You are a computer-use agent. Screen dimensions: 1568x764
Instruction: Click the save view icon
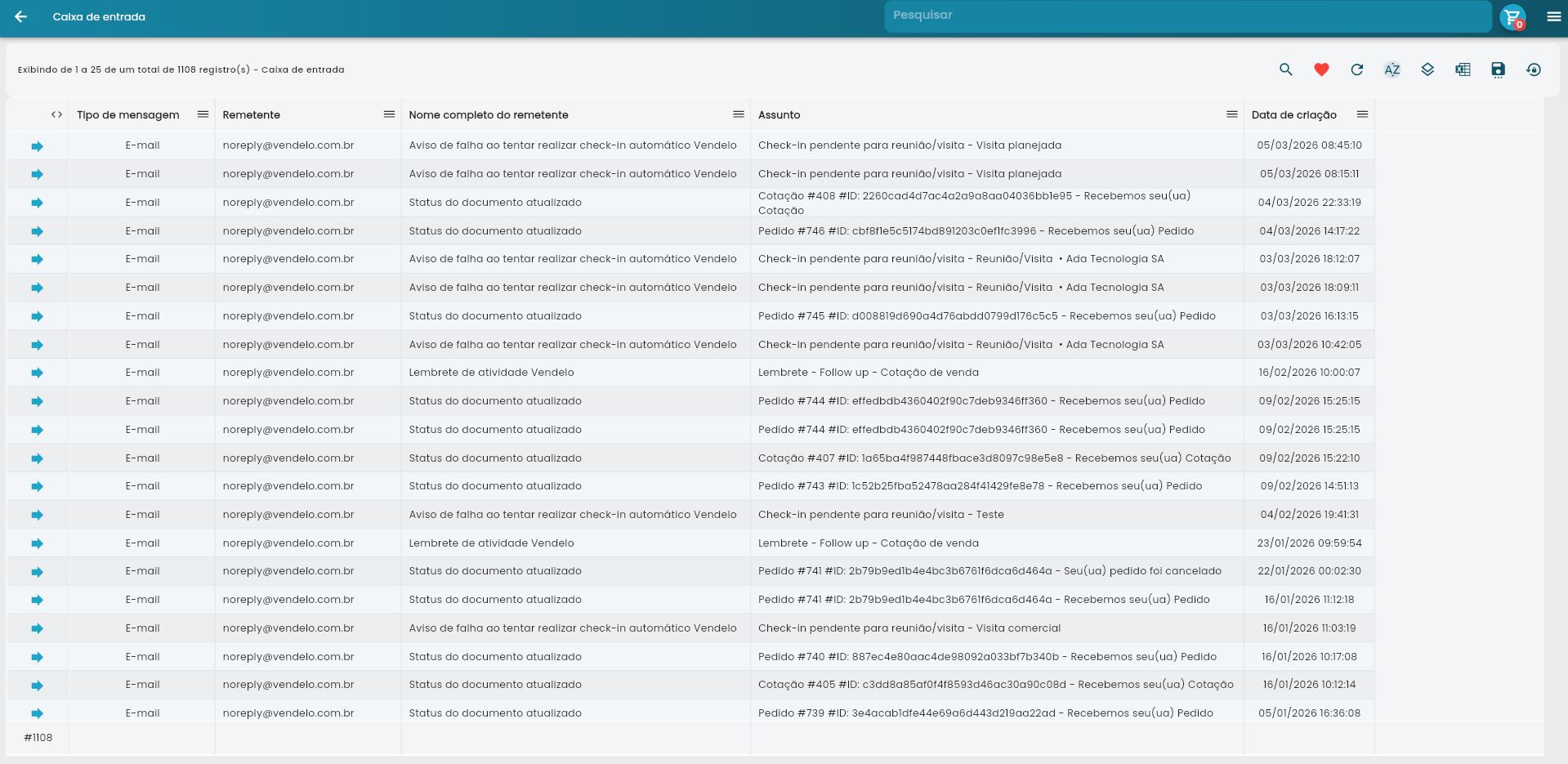click(x=1497, y=70)
